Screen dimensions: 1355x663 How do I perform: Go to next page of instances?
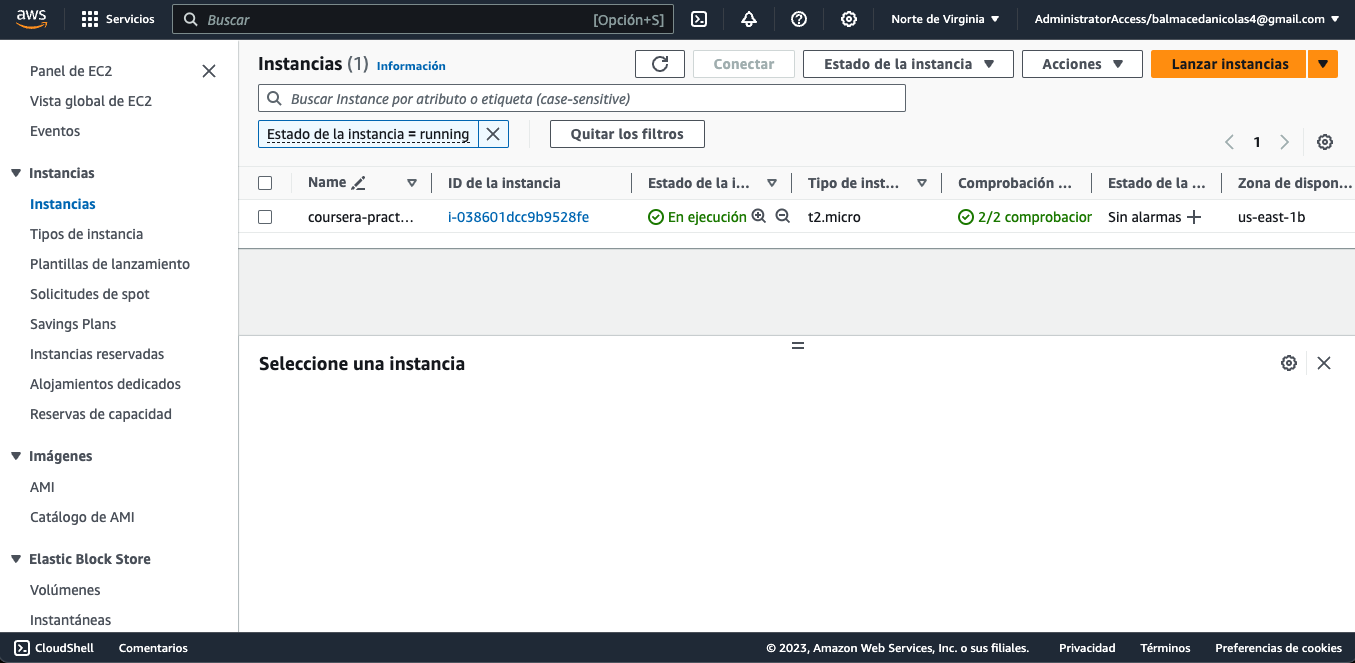(1285, 142)
